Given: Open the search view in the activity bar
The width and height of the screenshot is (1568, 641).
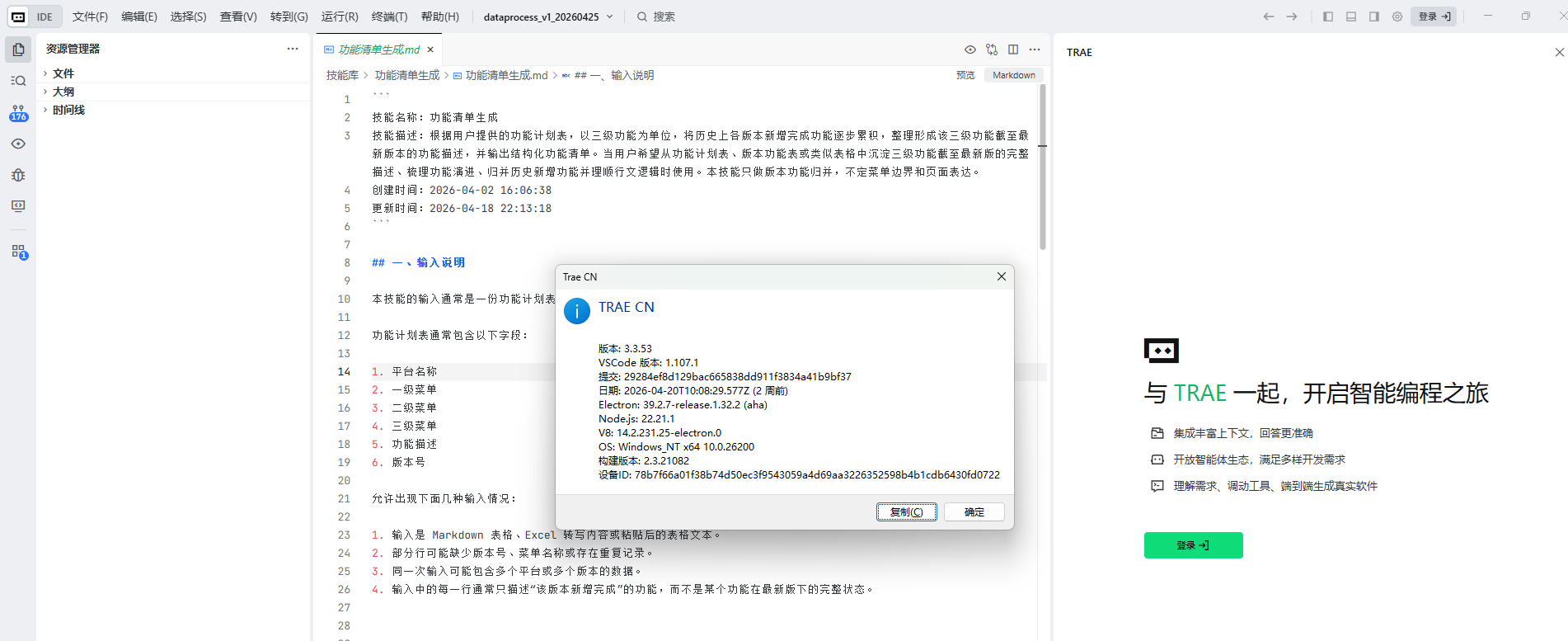Looking at the screenshot, I should point(18,81).
